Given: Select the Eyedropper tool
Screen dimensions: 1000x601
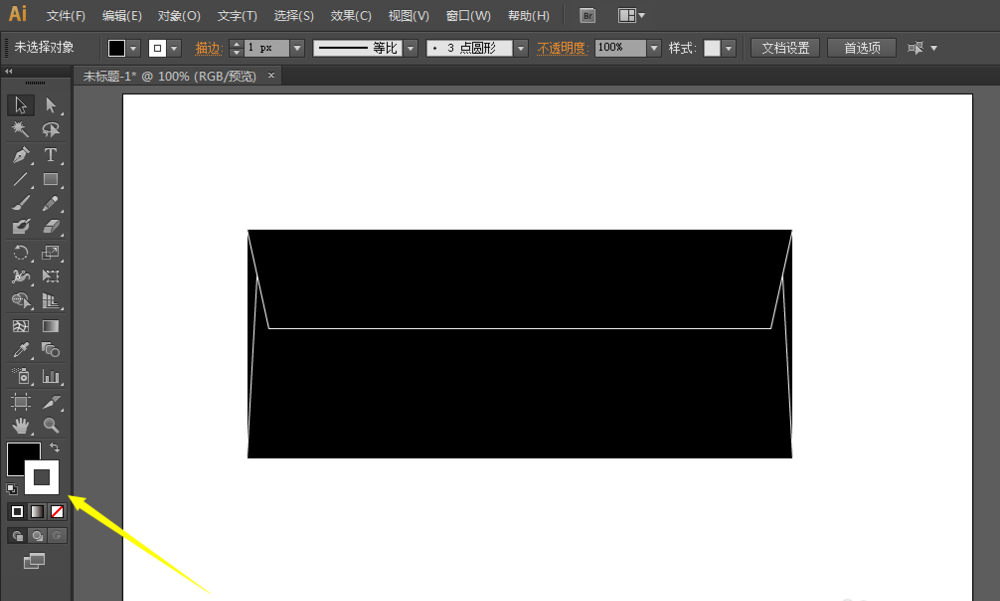Looking at the screenshot, I should tap(20, 350).
